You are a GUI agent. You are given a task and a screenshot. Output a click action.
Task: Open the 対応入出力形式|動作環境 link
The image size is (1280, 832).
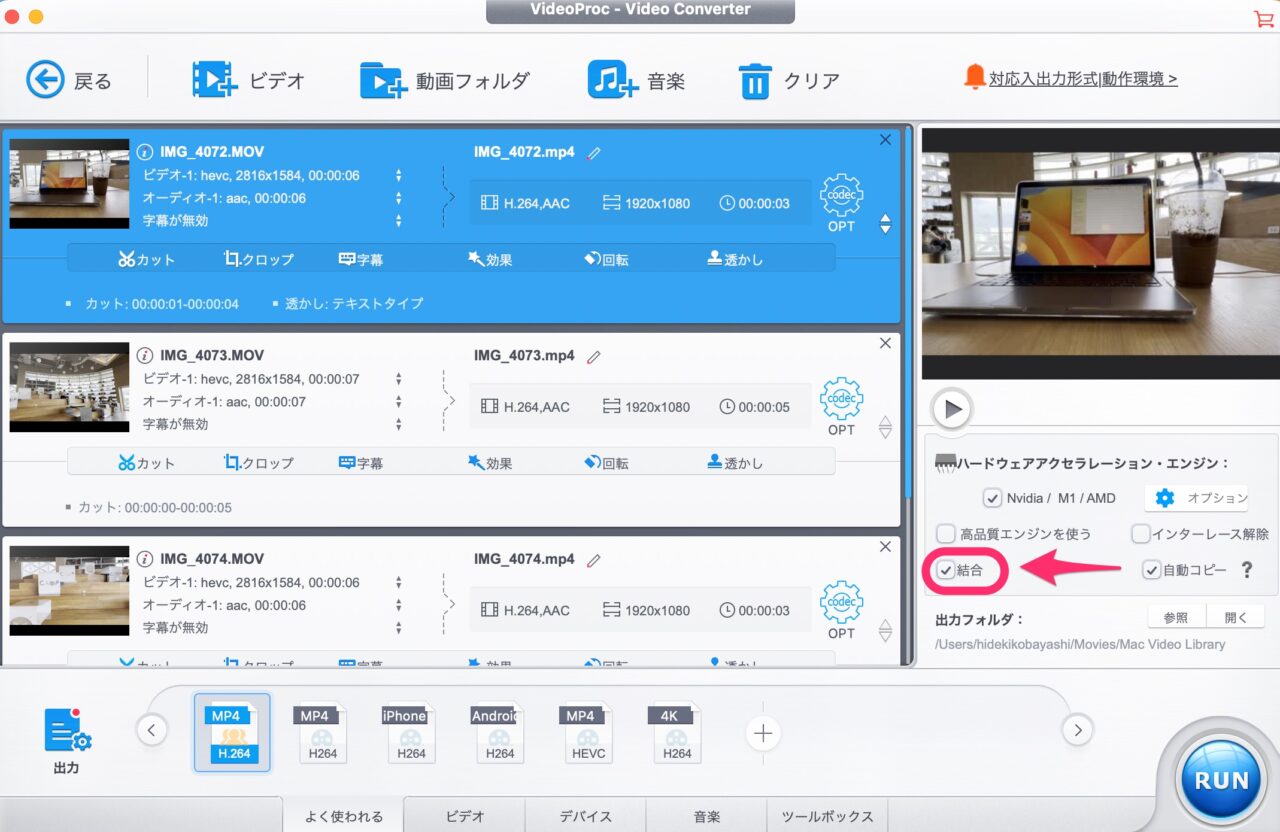[x=1083, y=78]
